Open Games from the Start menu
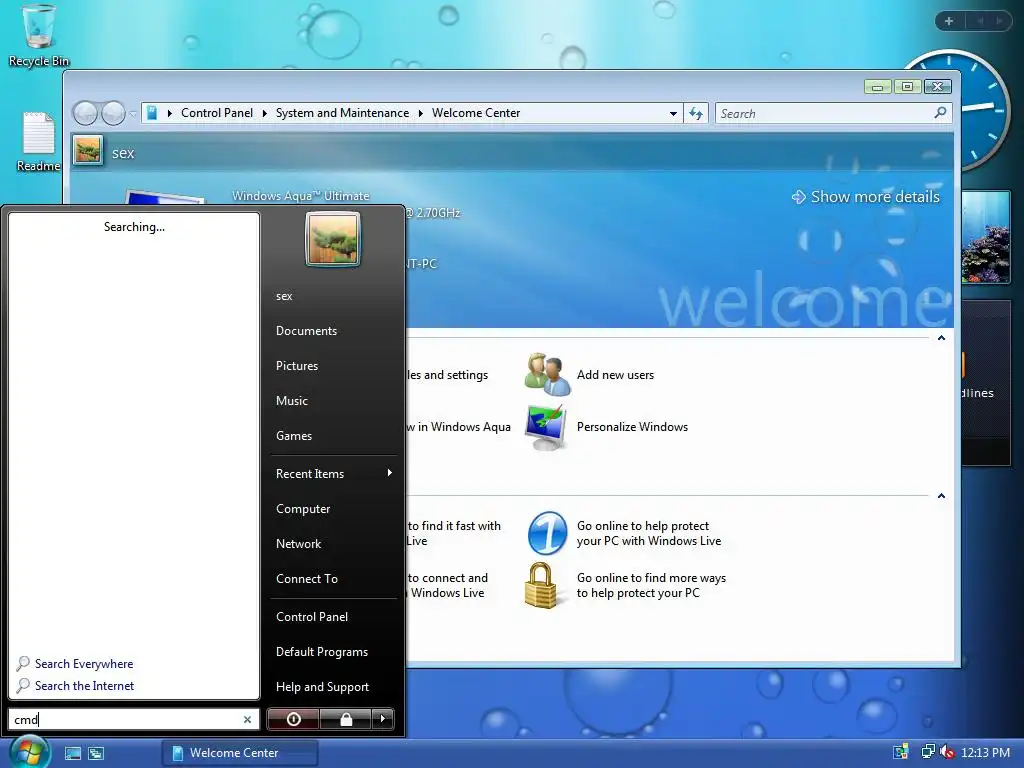This screenshot has width=1024, height=768. click(293, 436)
